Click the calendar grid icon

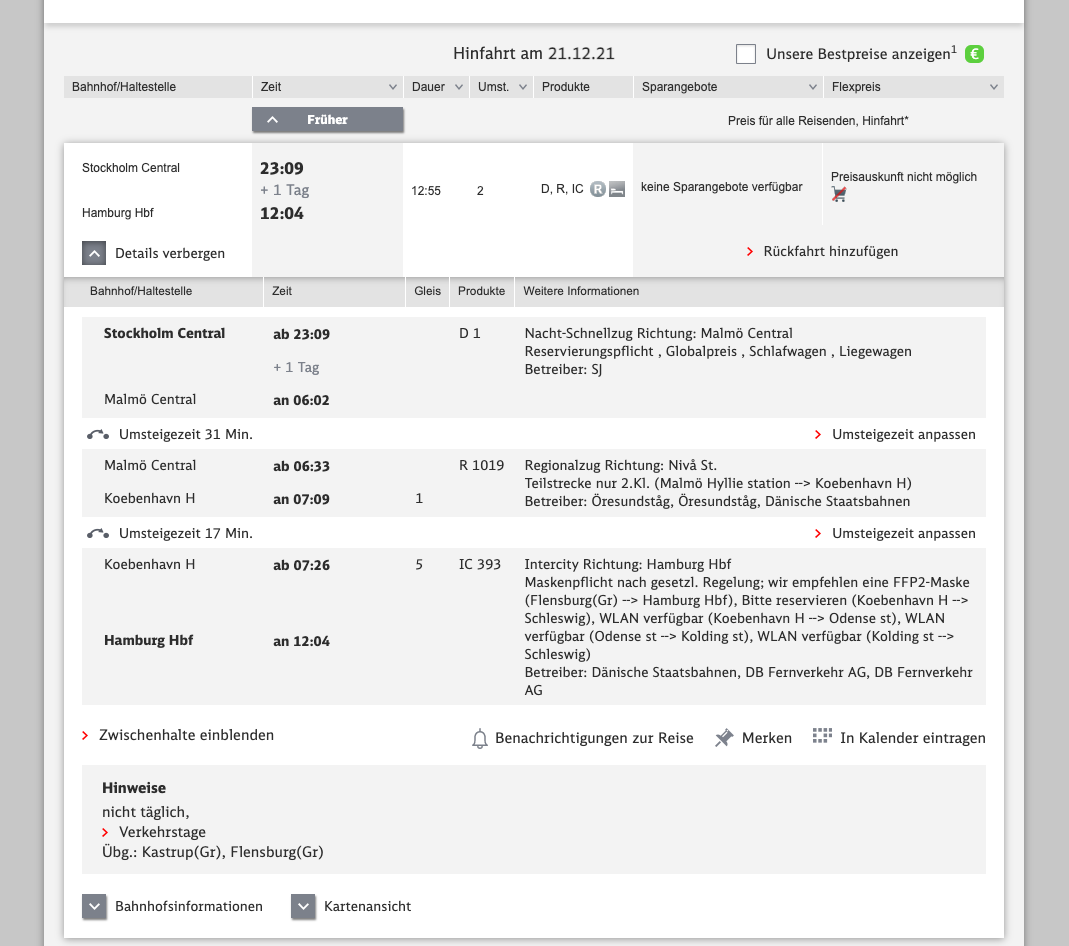click(822, 737)
